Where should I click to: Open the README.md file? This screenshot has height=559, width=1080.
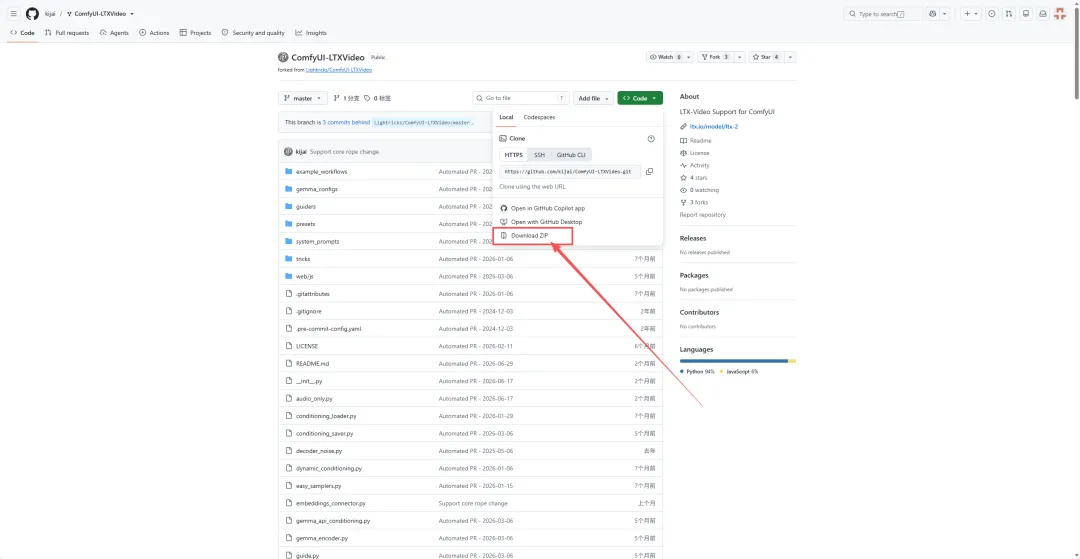coord(312,363)
